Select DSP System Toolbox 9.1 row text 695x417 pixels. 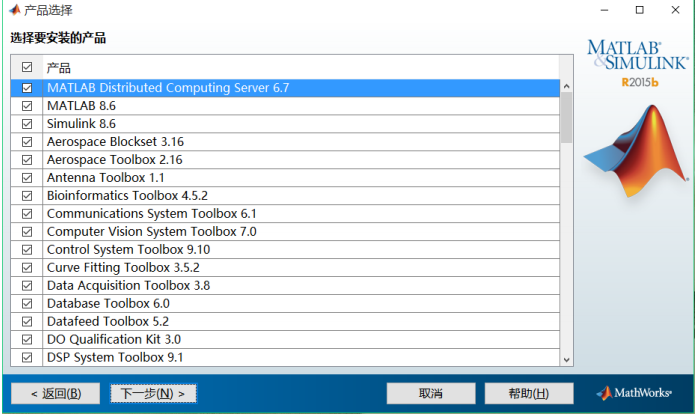(x=115, y=357)
